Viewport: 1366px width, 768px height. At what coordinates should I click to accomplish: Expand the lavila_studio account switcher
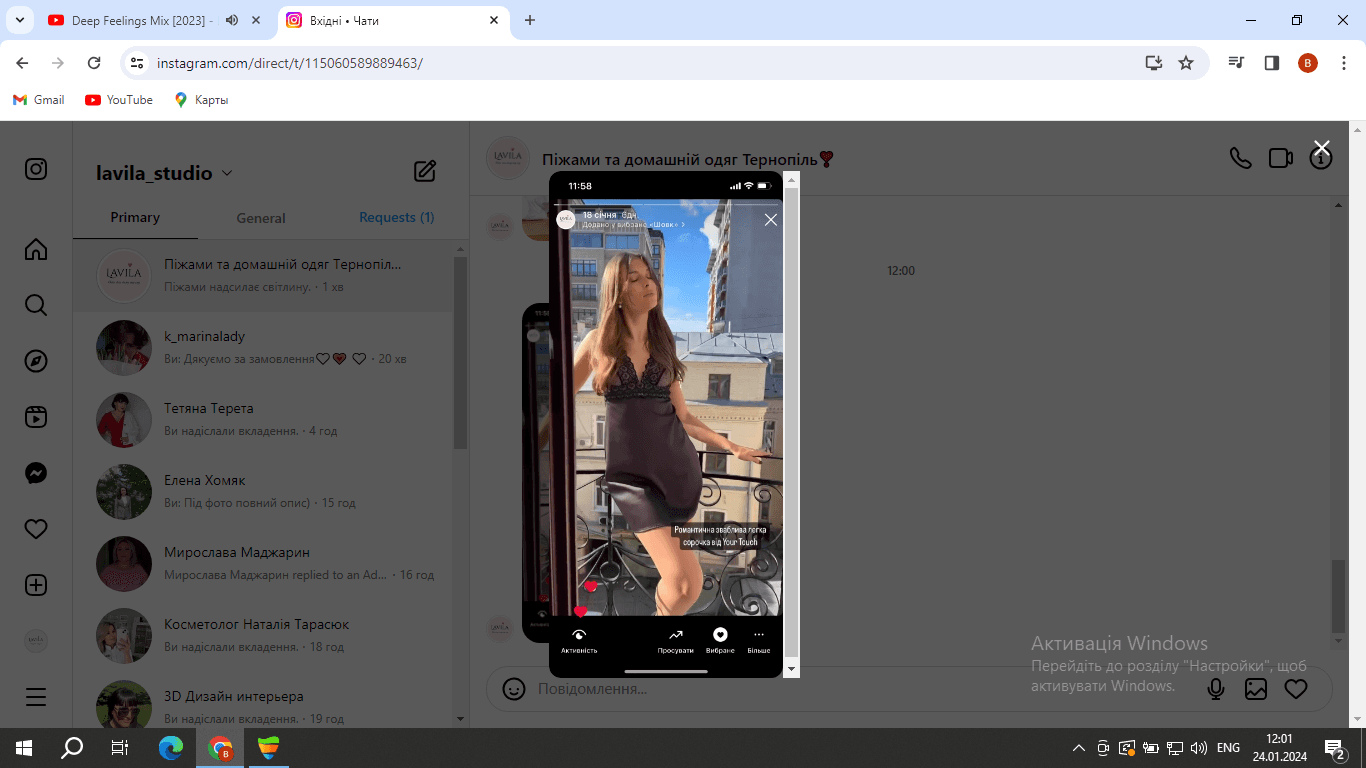tap(165, 173)
